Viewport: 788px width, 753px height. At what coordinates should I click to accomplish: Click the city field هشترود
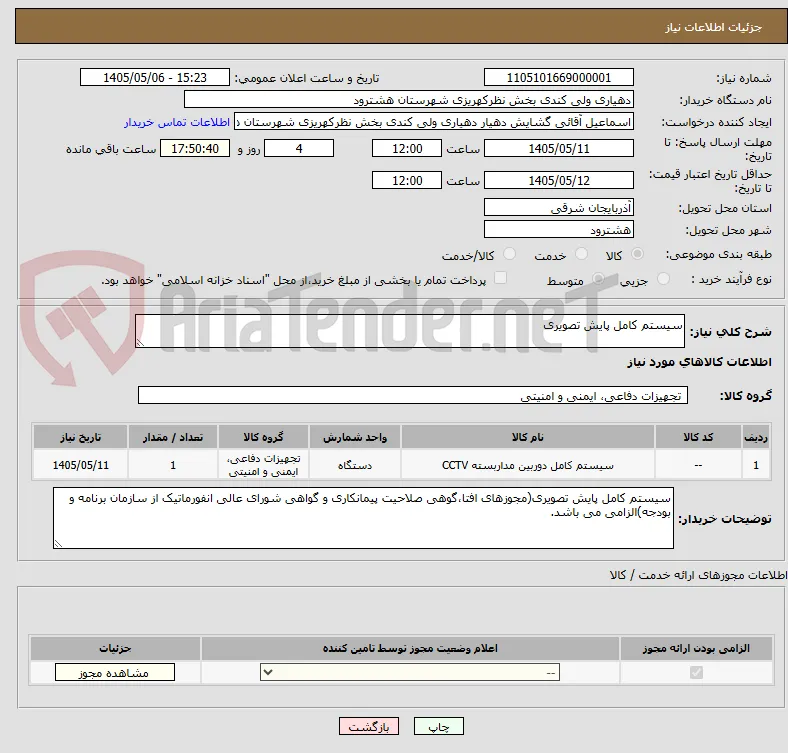pos(558,229)
